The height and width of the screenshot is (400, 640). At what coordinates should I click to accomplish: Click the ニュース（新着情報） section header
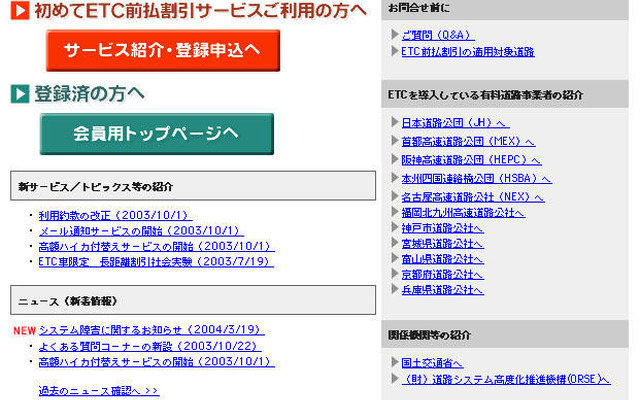[x=193, y=300]
